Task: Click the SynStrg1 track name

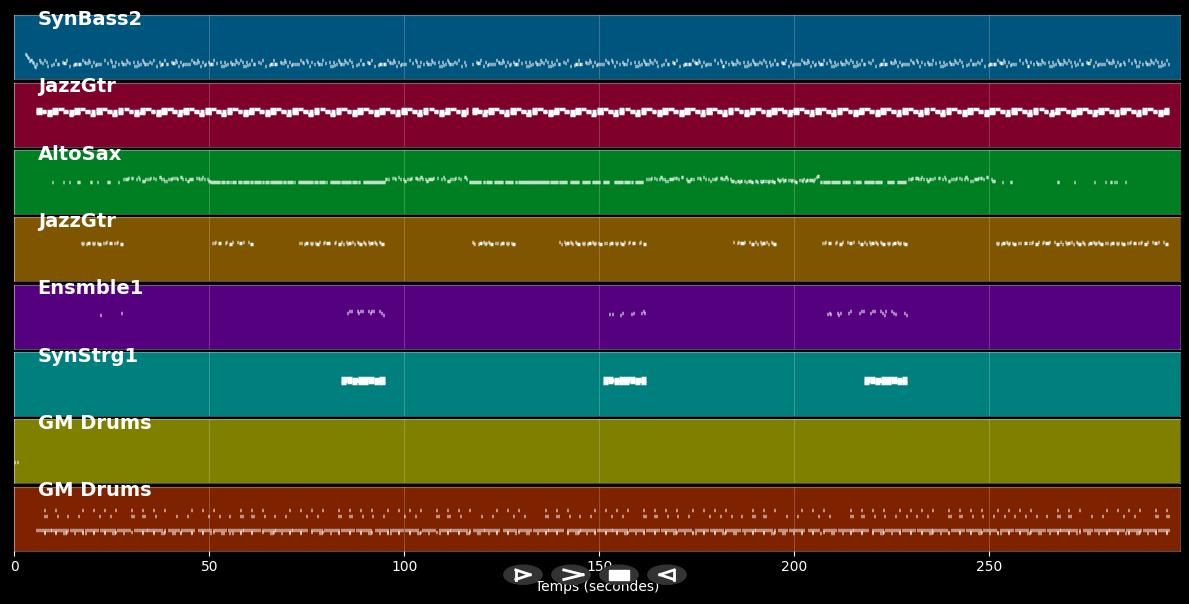Action: pyautogui.click(x=88, y=354)
